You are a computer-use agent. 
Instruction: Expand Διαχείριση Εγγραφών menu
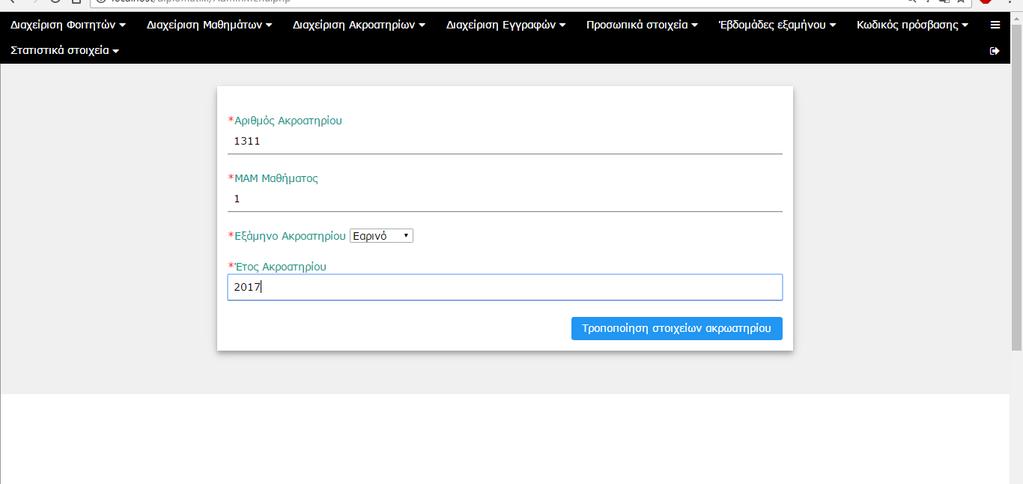(506, 25)
